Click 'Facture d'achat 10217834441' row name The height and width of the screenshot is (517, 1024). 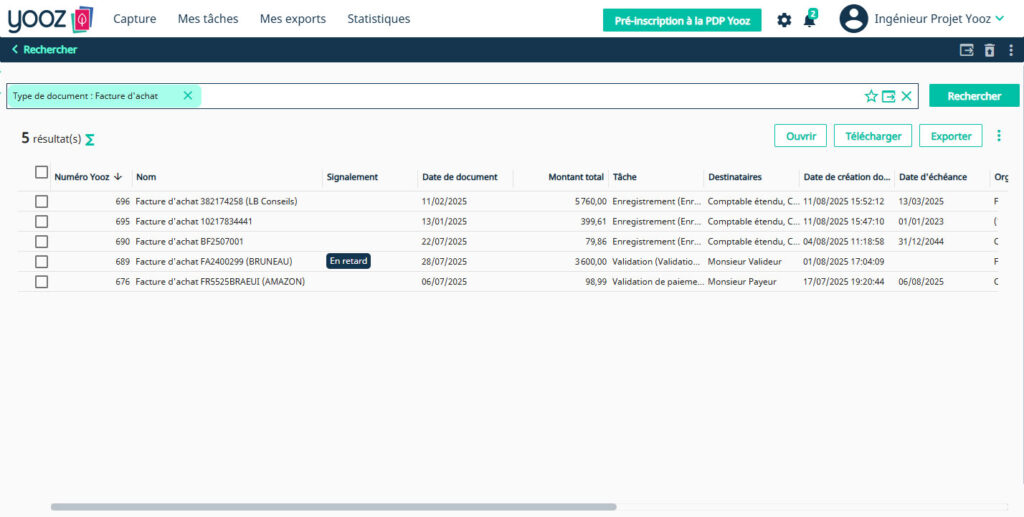coord(194,222)
